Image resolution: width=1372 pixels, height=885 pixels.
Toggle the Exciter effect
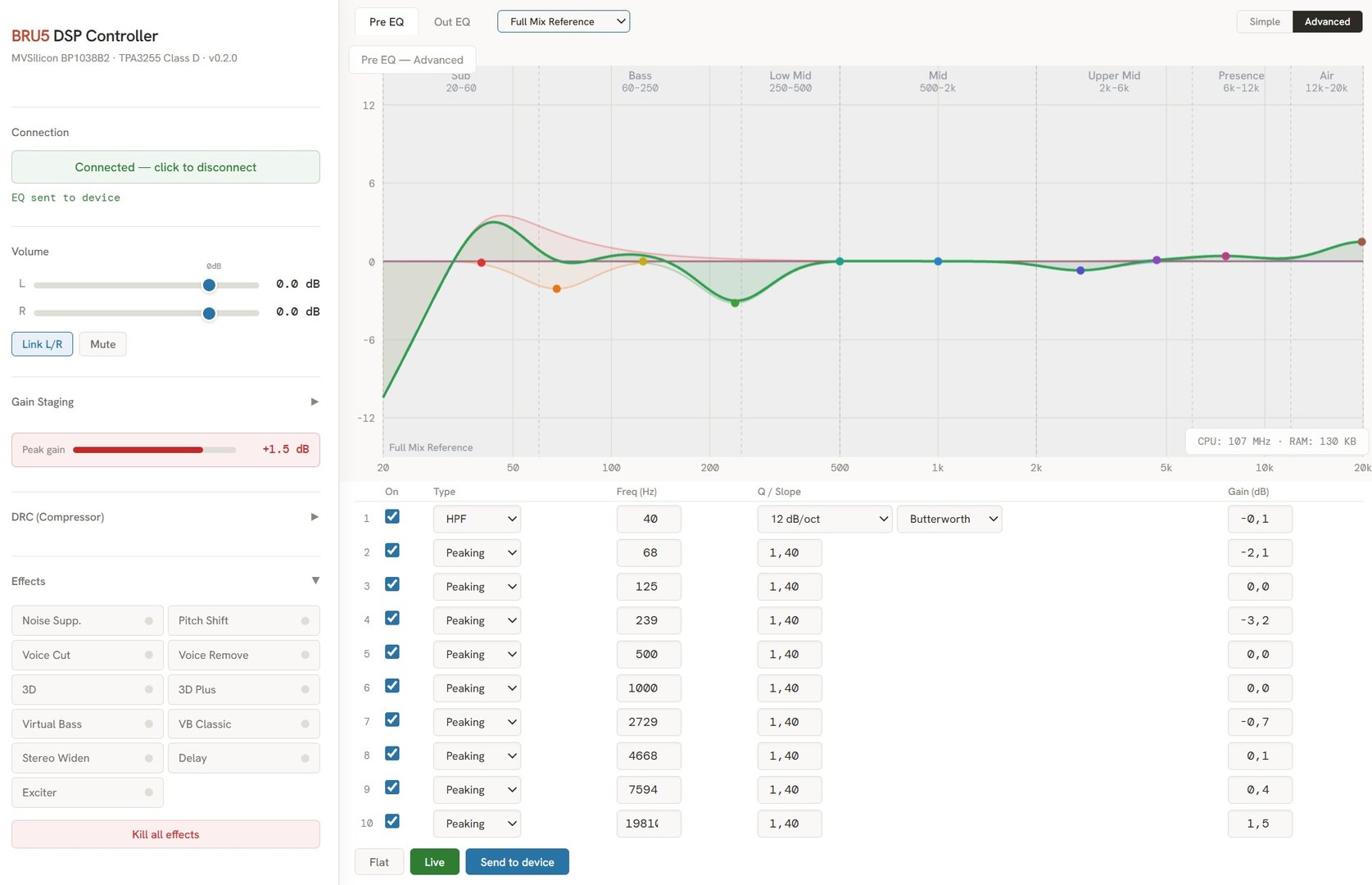pos(88,792)
